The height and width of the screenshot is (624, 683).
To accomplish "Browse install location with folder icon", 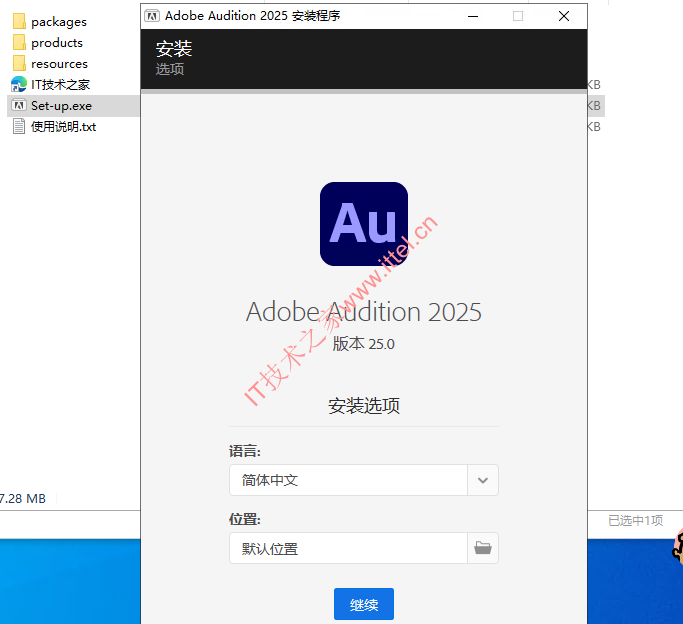I will pos(483,548).
